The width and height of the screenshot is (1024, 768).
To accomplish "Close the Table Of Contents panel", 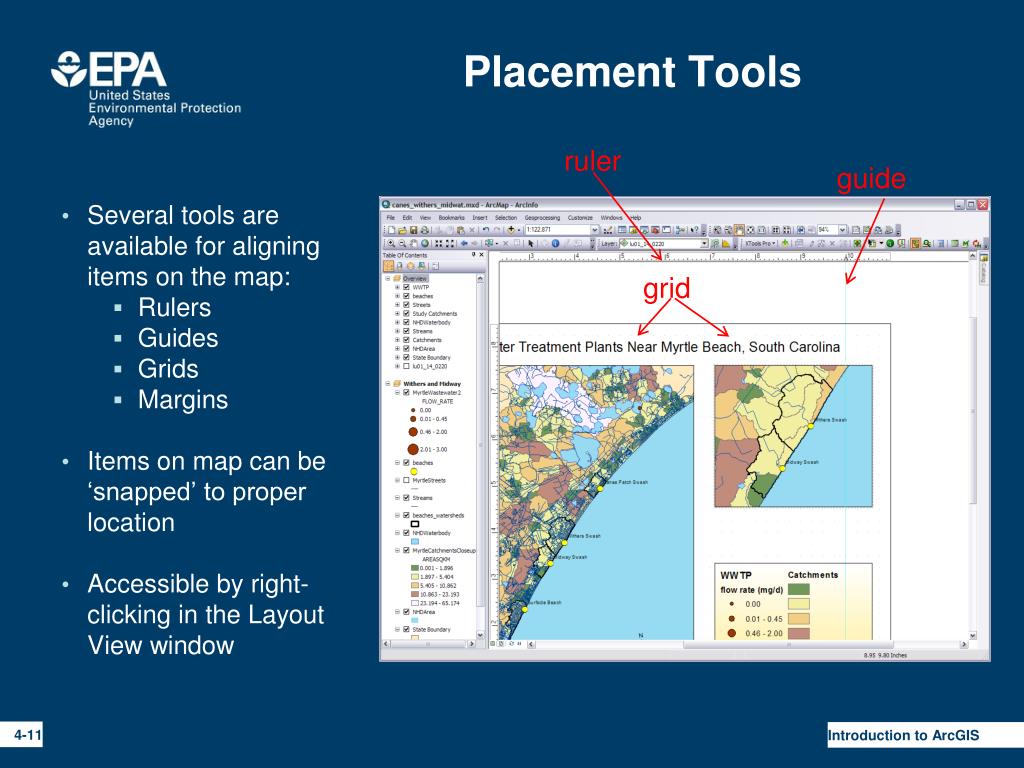I will (481, 255).
